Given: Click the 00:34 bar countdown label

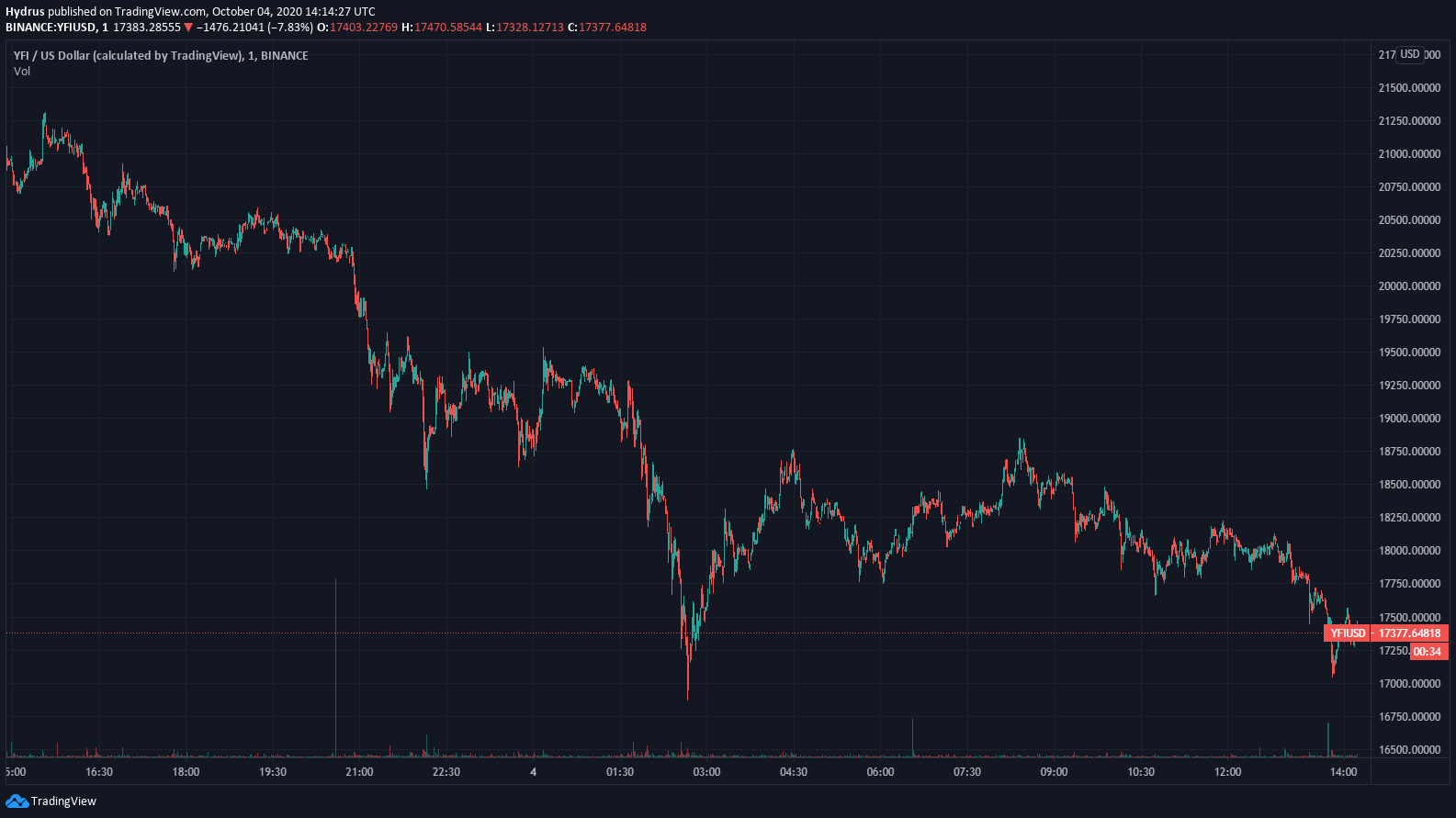Looking at the screenshot, I should click(x=1428, y=652).
